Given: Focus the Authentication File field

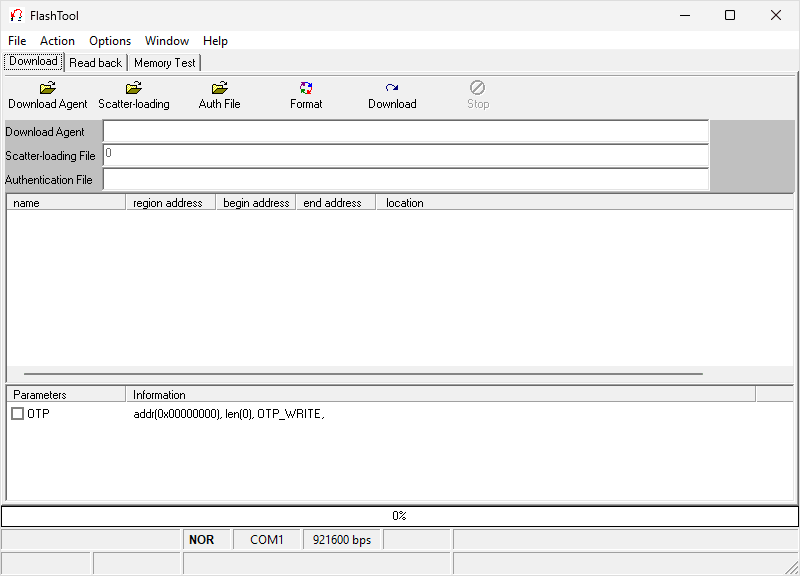Looking at the screenshot, I should pyautogui.click(x=406, y=180).
